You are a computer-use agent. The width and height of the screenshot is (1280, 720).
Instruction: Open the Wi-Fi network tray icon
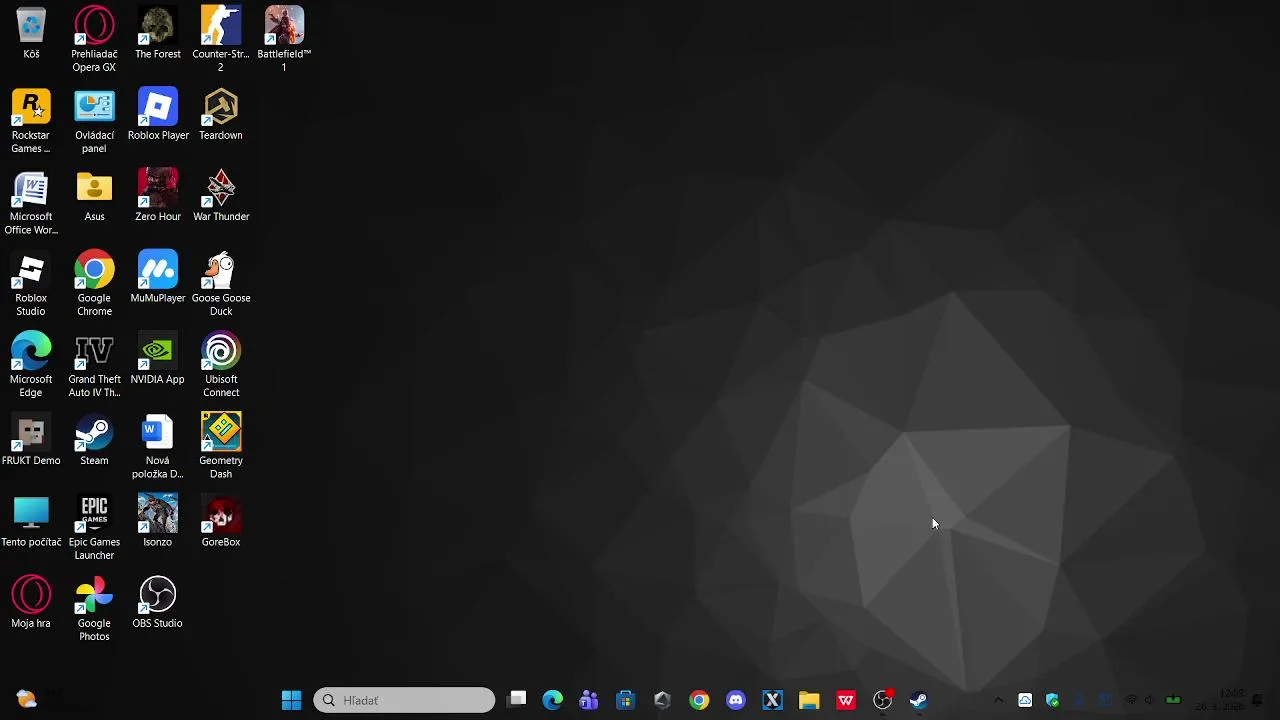point(1132,700)
